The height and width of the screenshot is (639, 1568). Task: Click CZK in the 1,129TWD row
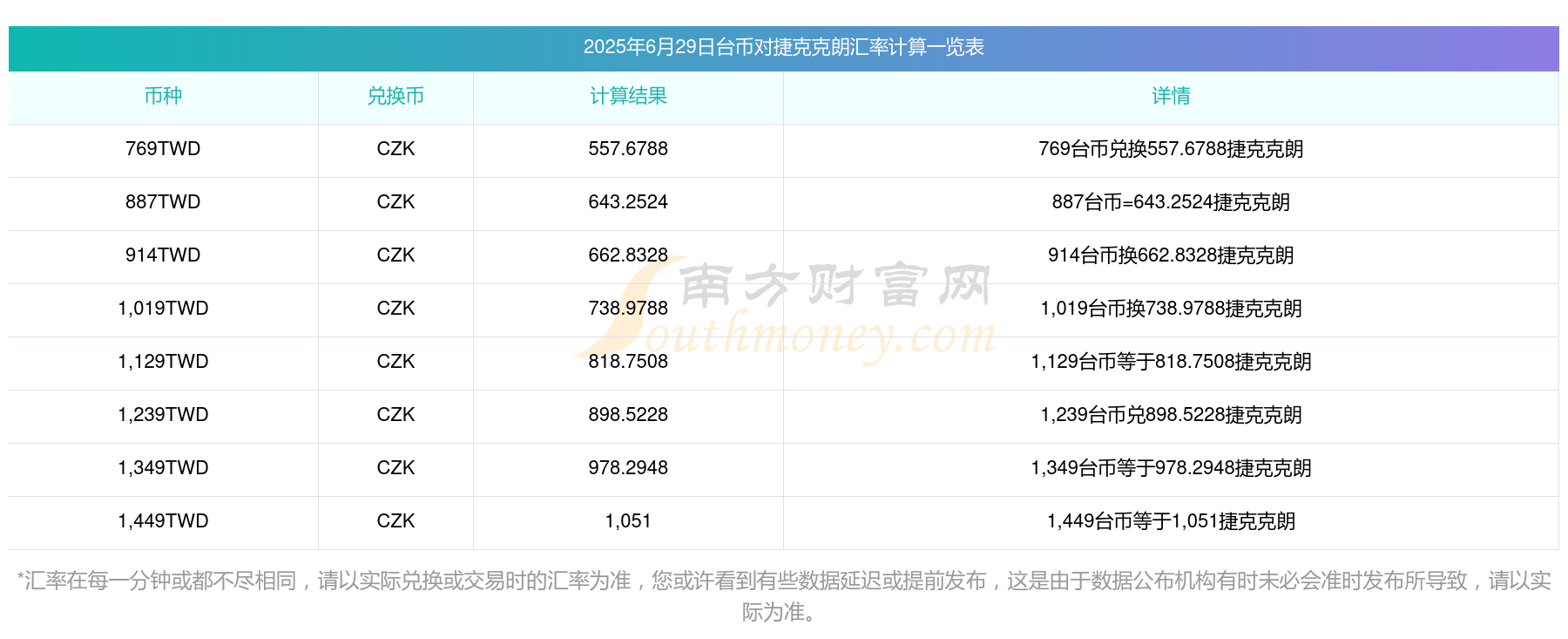(x=395, y=362)
